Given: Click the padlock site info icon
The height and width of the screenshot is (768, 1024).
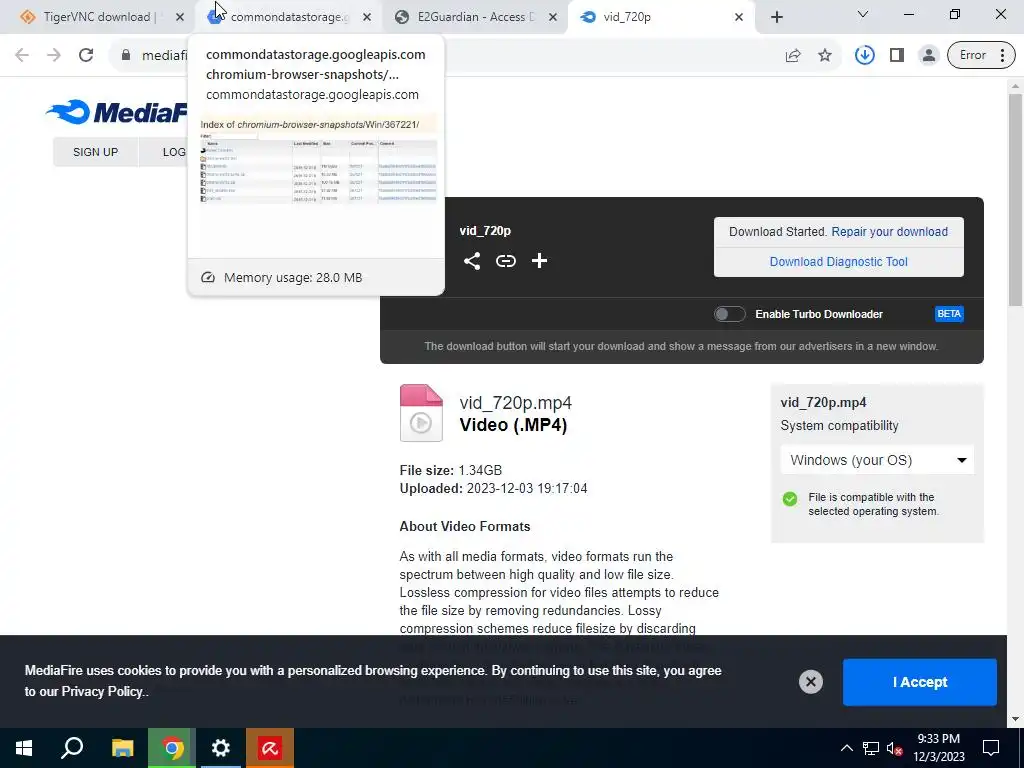Looking at the screenshot, I should [x=125, y=56].
